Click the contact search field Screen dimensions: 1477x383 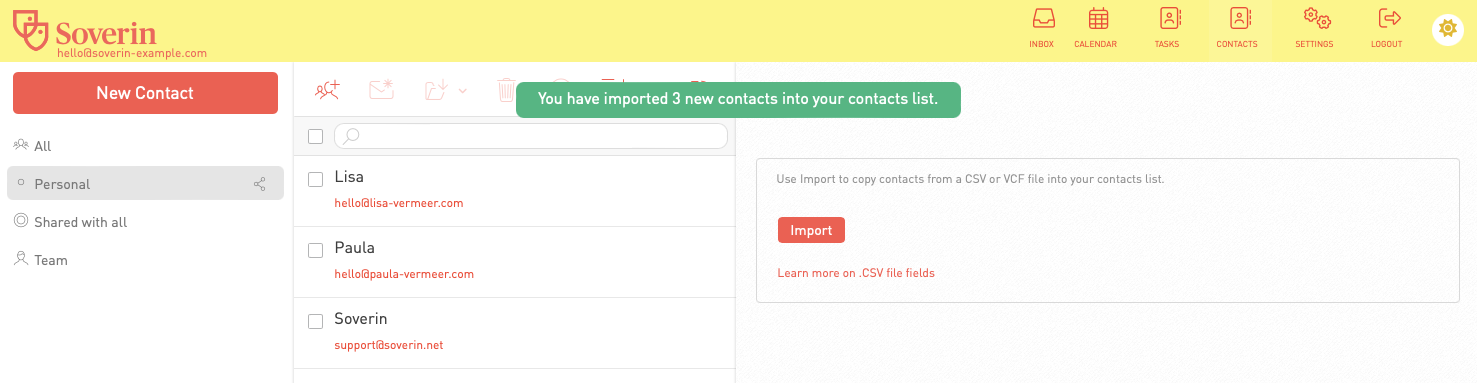[x=531, y=136]
